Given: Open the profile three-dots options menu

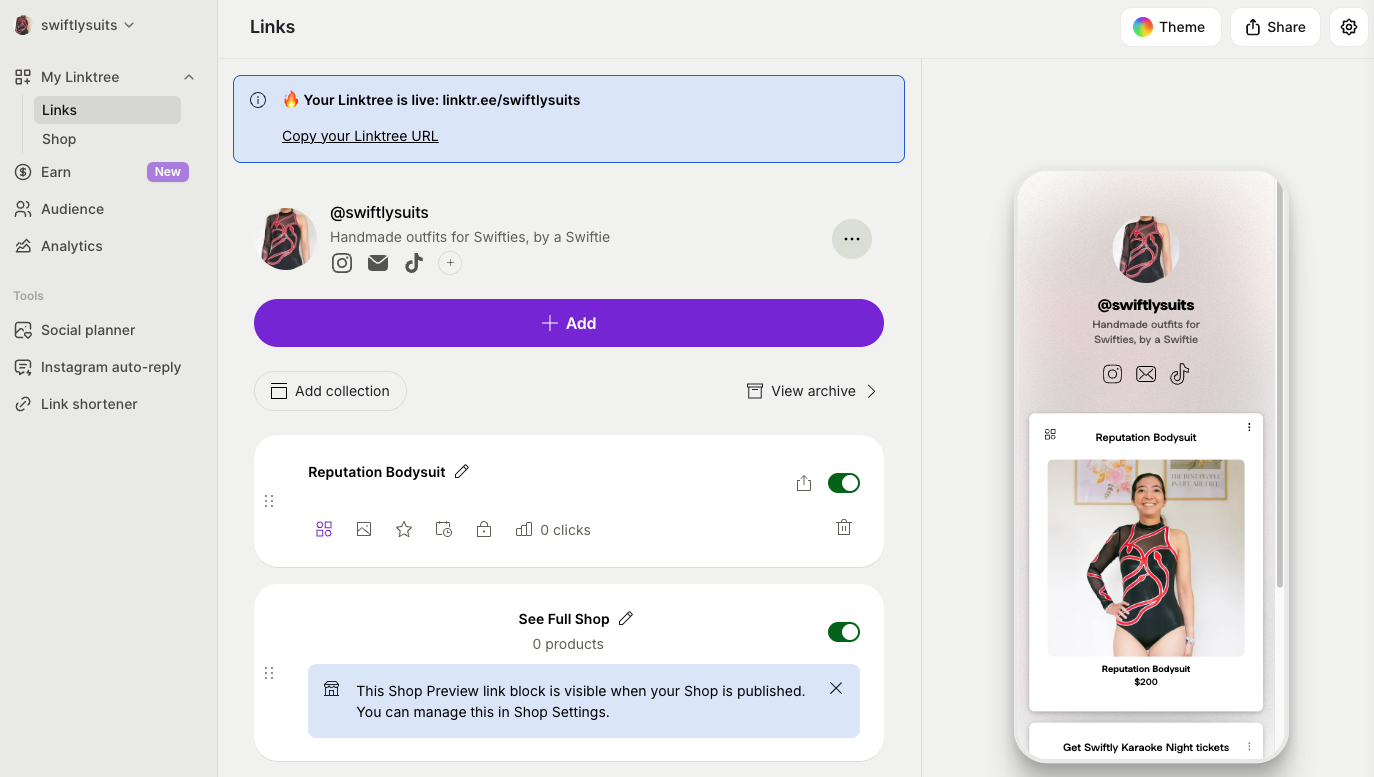Looking at the screenshot, I should point(852,239).
